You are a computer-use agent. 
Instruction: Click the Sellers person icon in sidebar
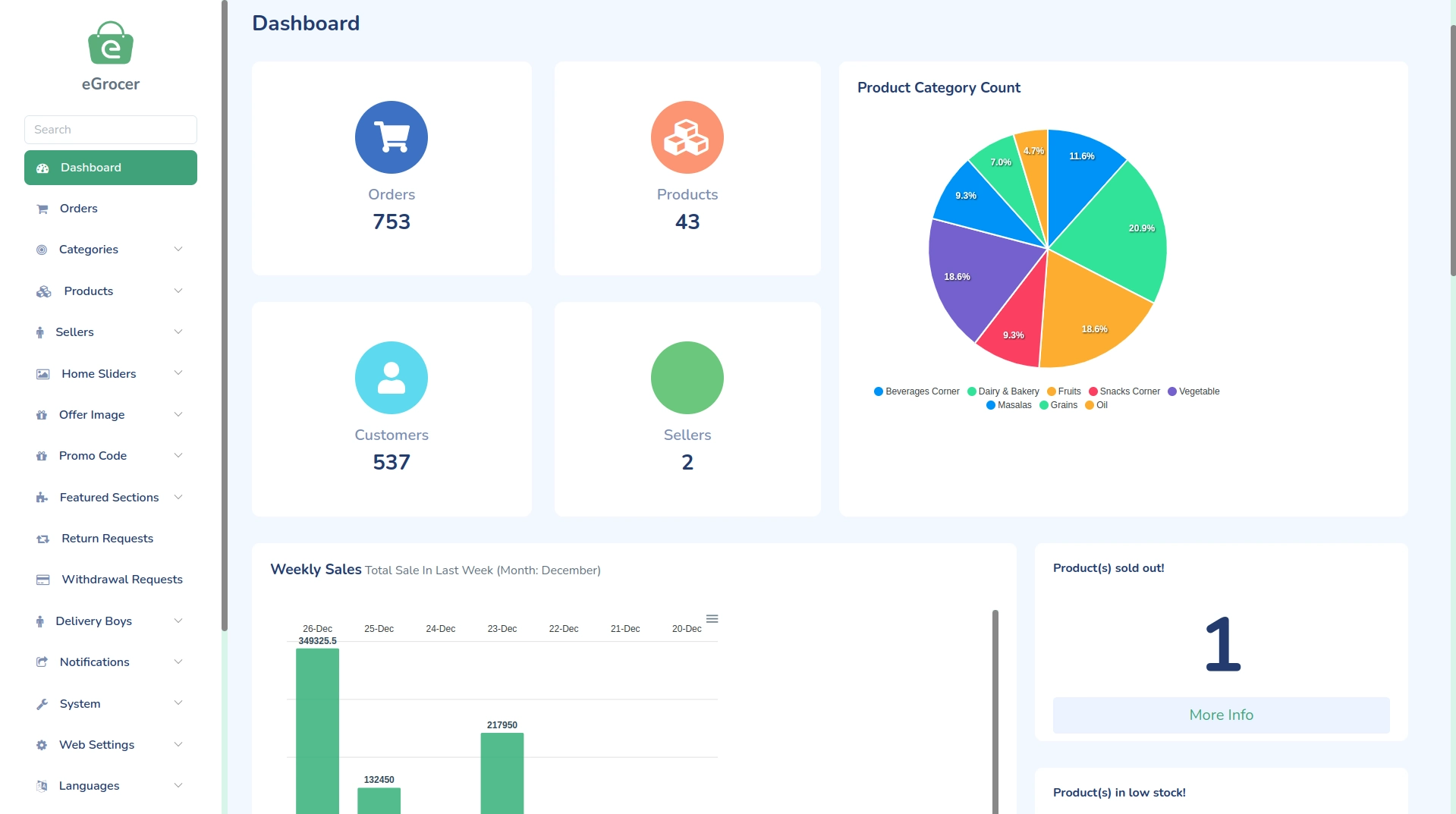(x=40, y=332)
